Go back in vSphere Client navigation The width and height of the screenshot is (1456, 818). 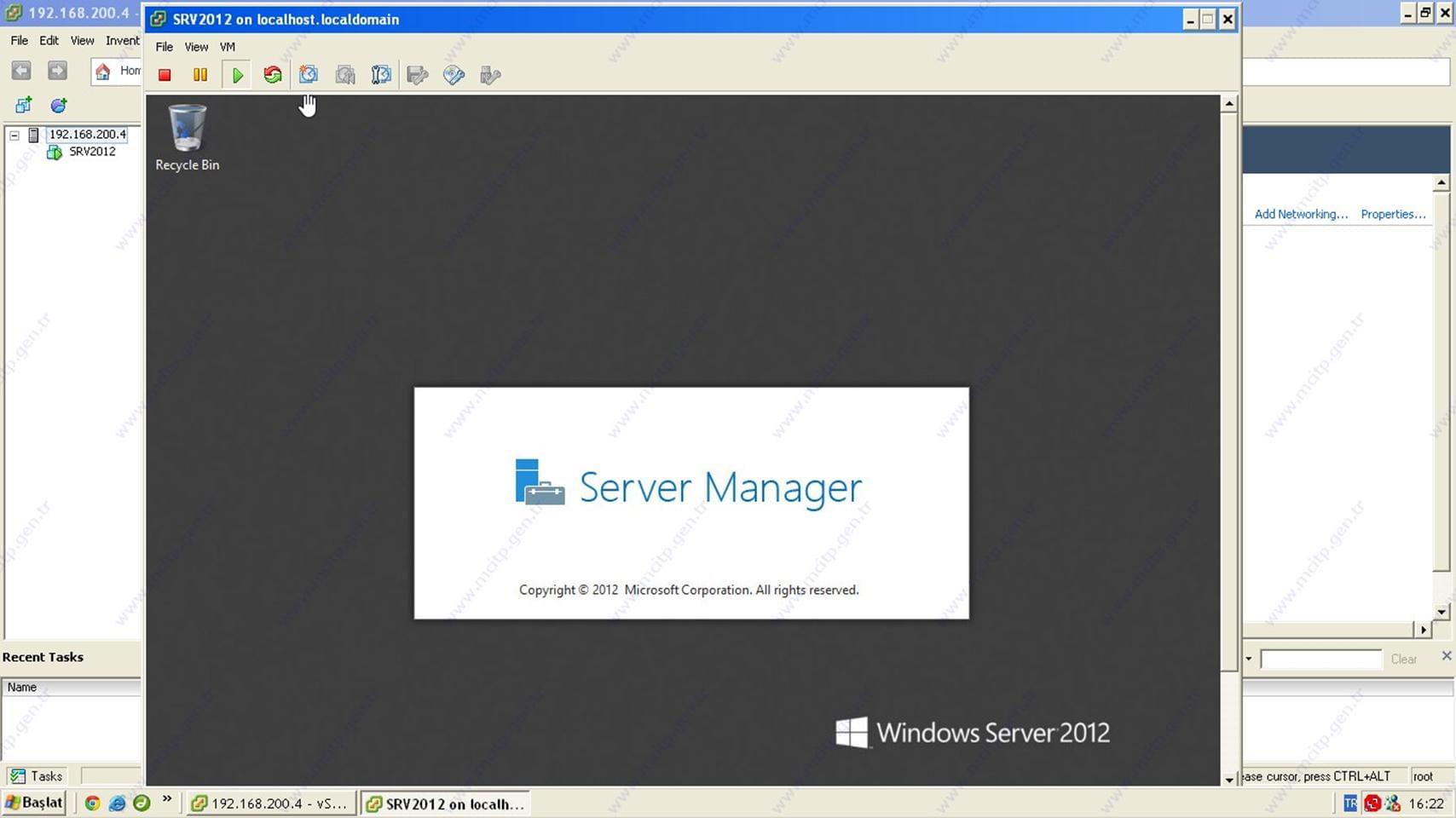[x=21, y=71]
